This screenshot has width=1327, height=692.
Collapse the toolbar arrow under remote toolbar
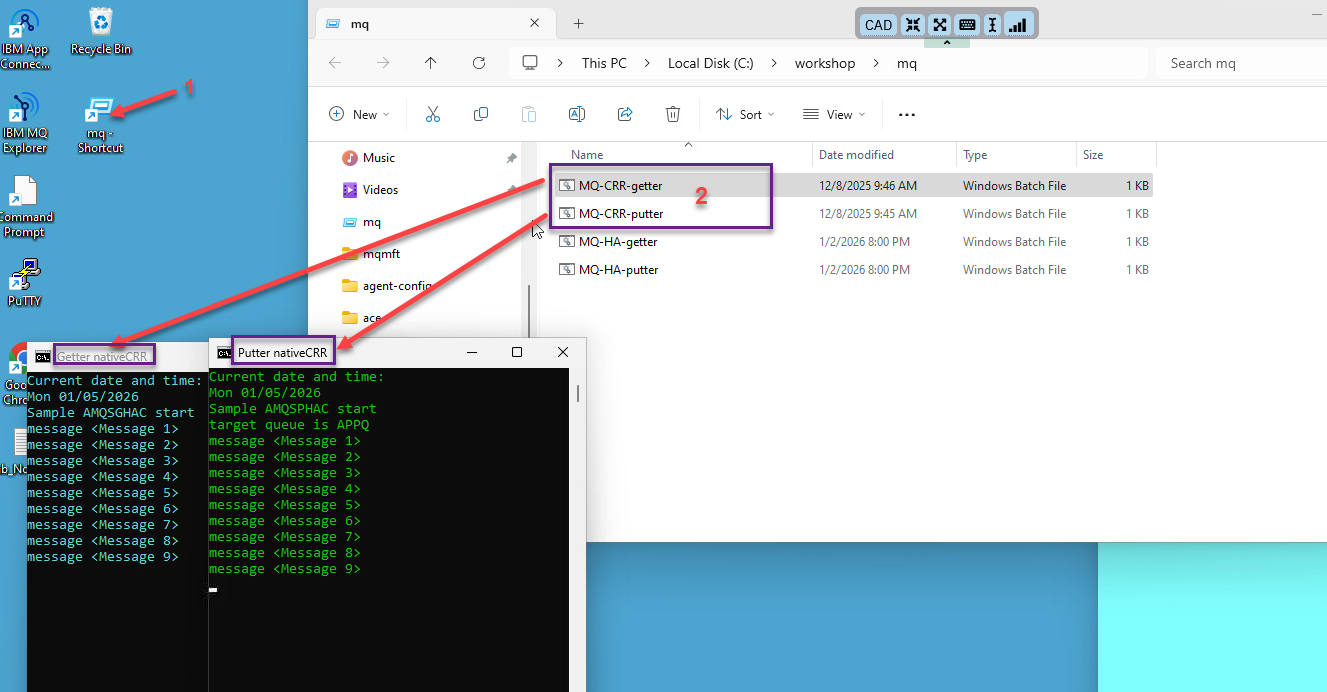[x=946, y=43]
